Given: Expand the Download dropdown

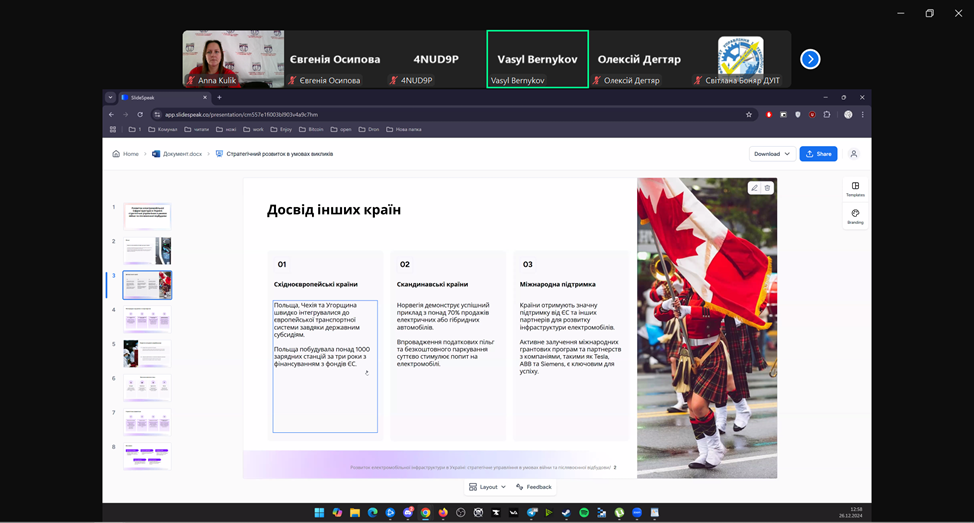Looking at the screenshot, I should (772, 154).
